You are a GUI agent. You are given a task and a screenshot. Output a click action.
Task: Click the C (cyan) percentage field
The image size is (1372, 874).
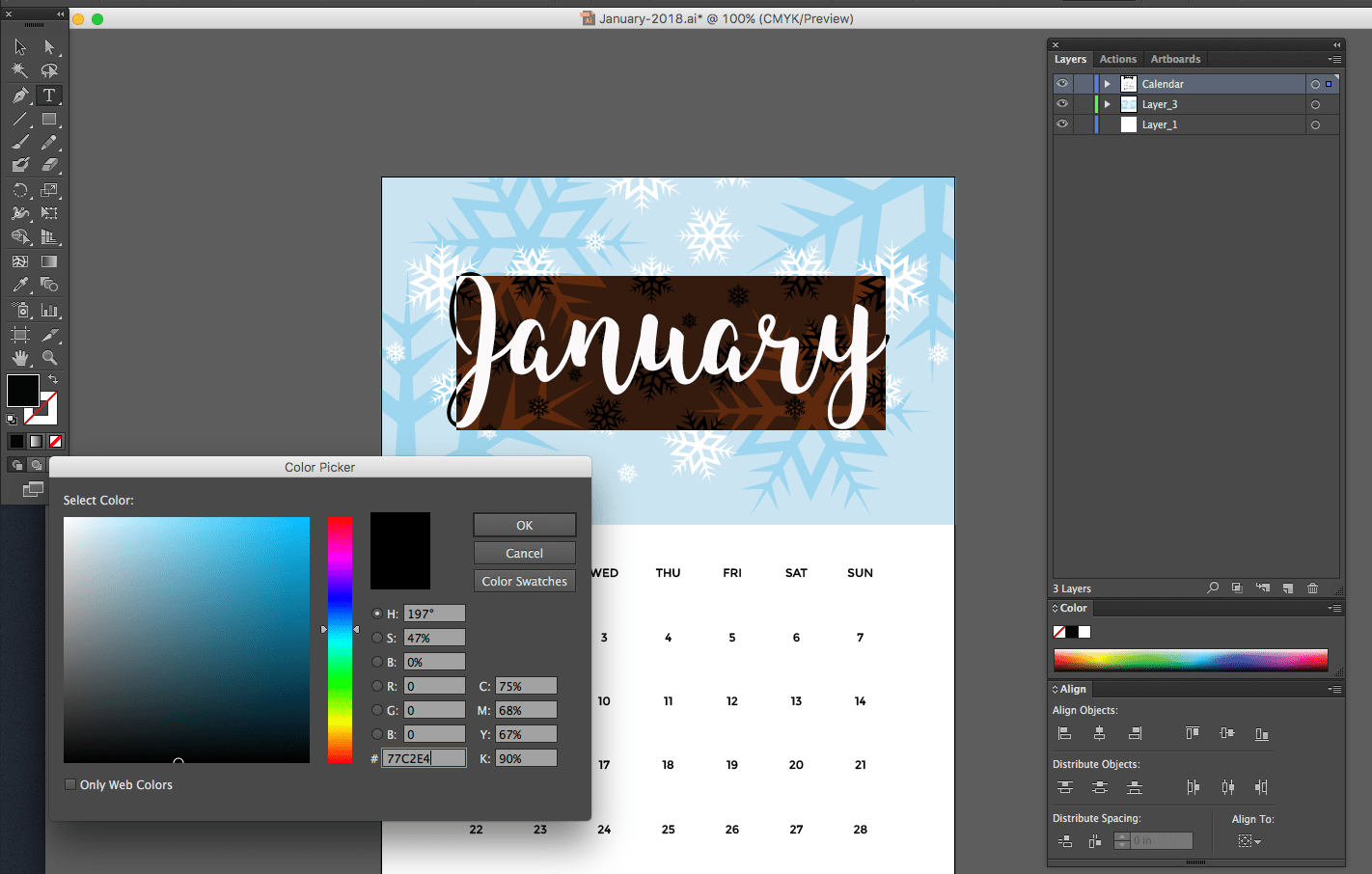pyautogui.click(x=526, y=686)
